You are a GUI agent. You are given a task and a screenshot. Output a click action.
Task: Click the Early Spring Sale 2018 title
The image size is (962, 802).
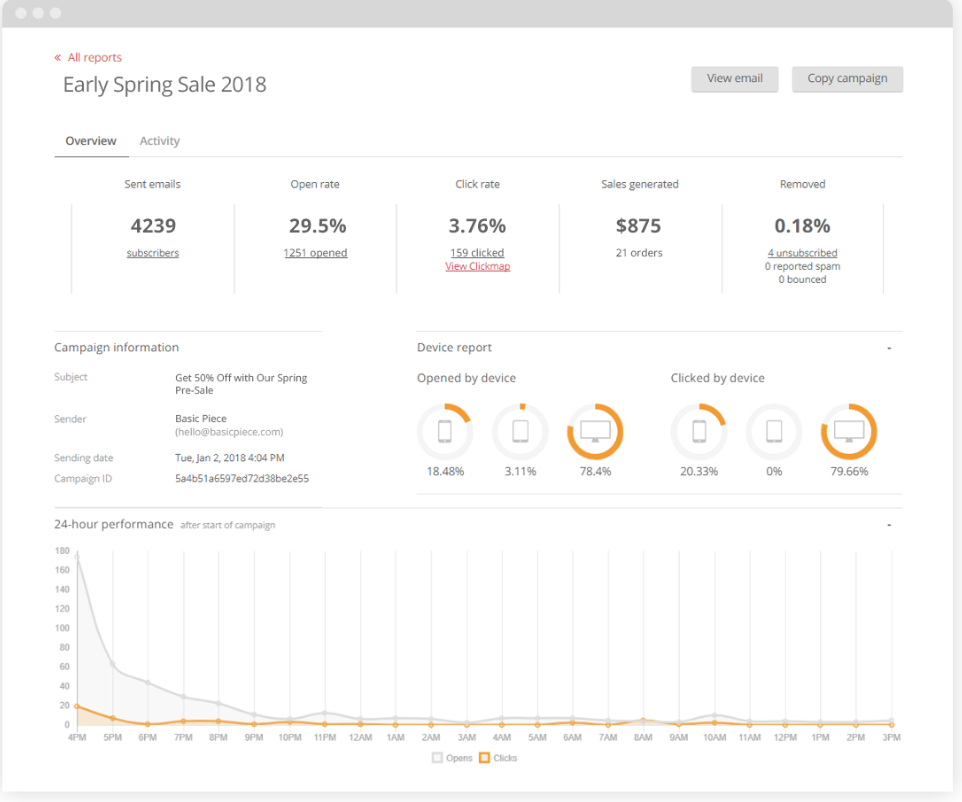[164, 85]
